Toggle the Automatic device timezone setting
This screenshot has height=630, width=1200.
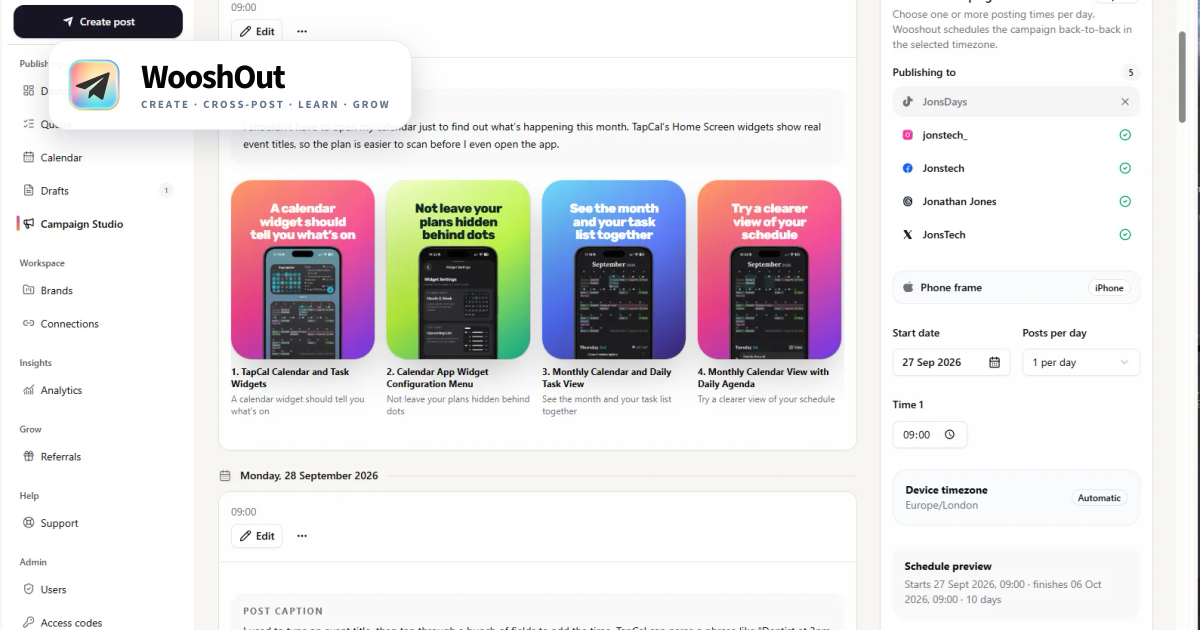click(1100, 498)
